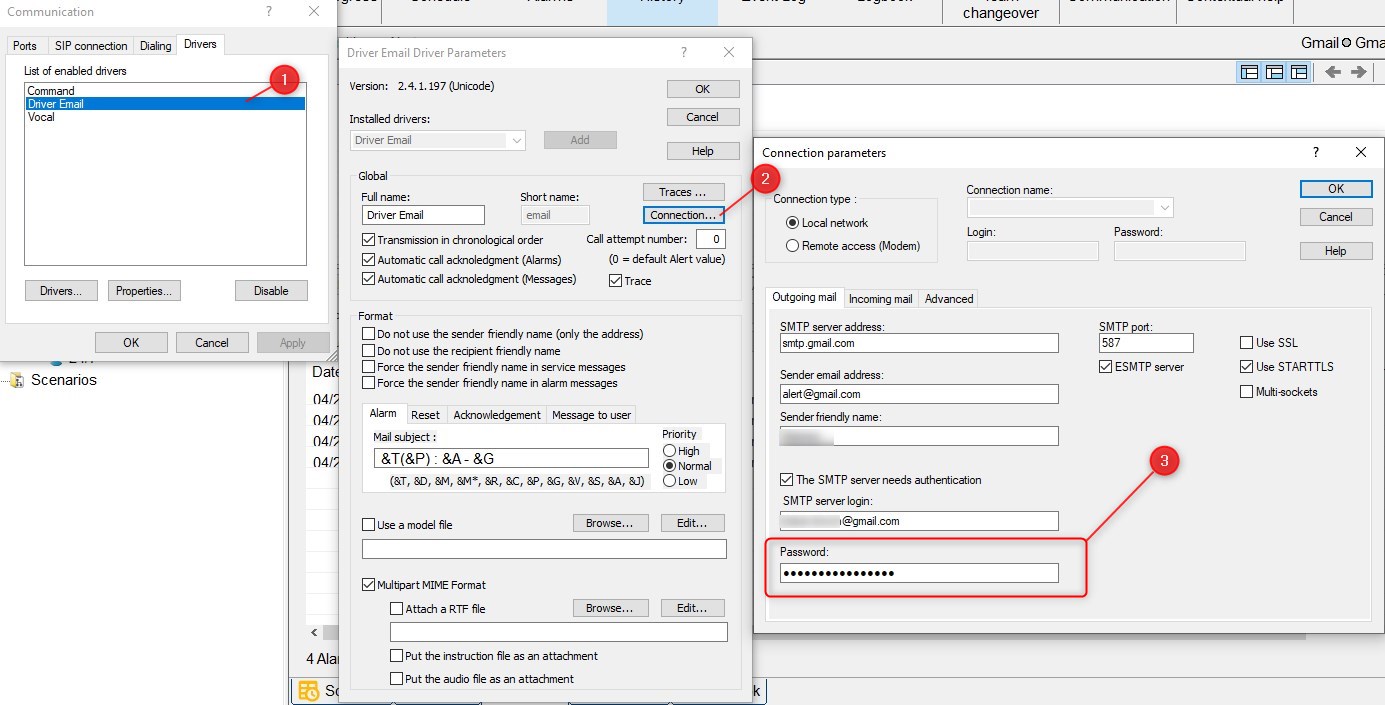Click the back navigation arrow
The height and width of the screenshot is (705, 1385).
[1332, 72]
